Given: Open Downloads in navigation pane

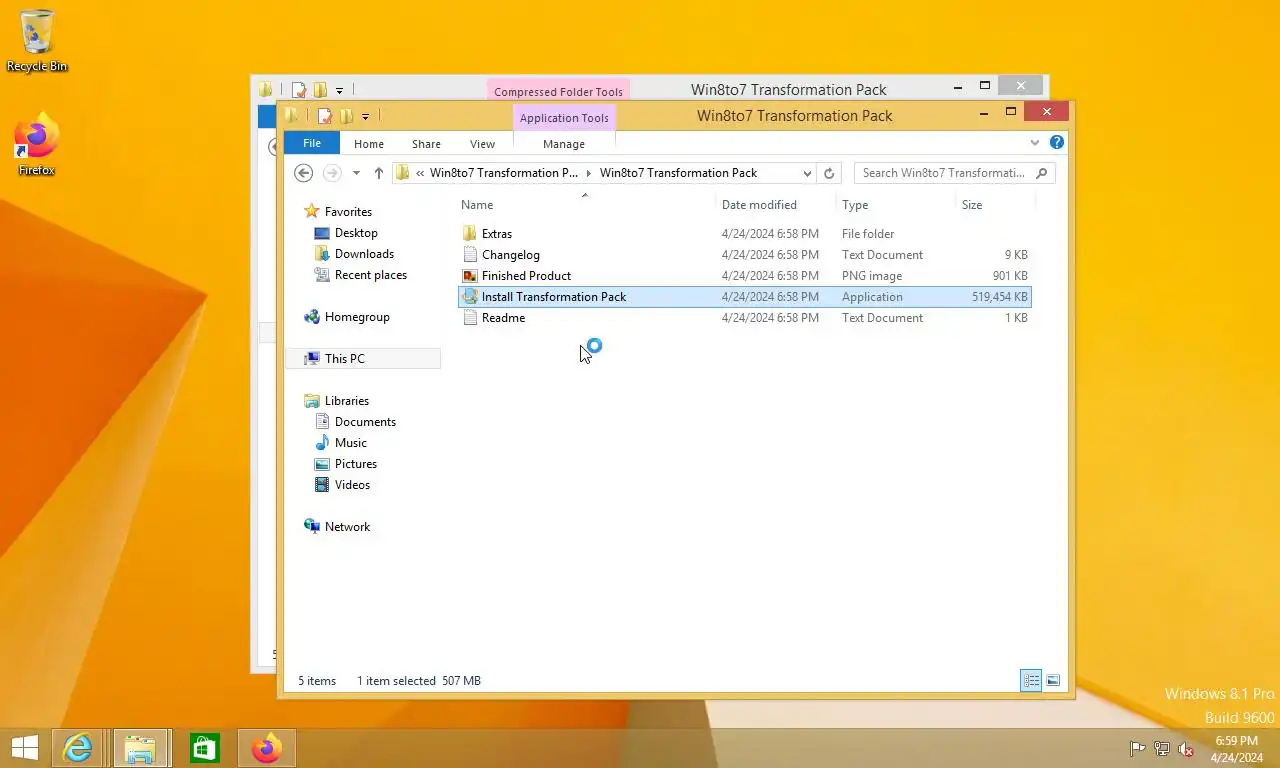Looking at the screenshot, I should 364,254.
